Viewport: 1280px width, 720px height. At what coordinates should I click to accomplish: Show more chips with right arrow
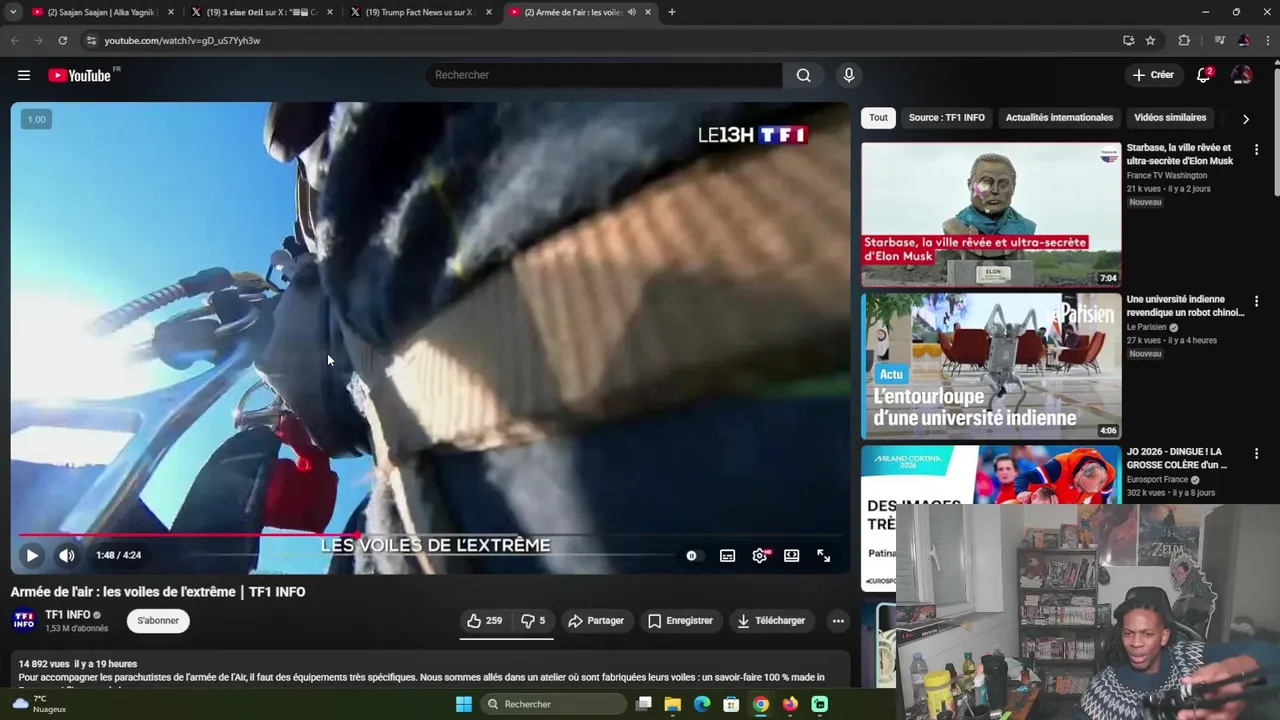tap(1245, 119)
